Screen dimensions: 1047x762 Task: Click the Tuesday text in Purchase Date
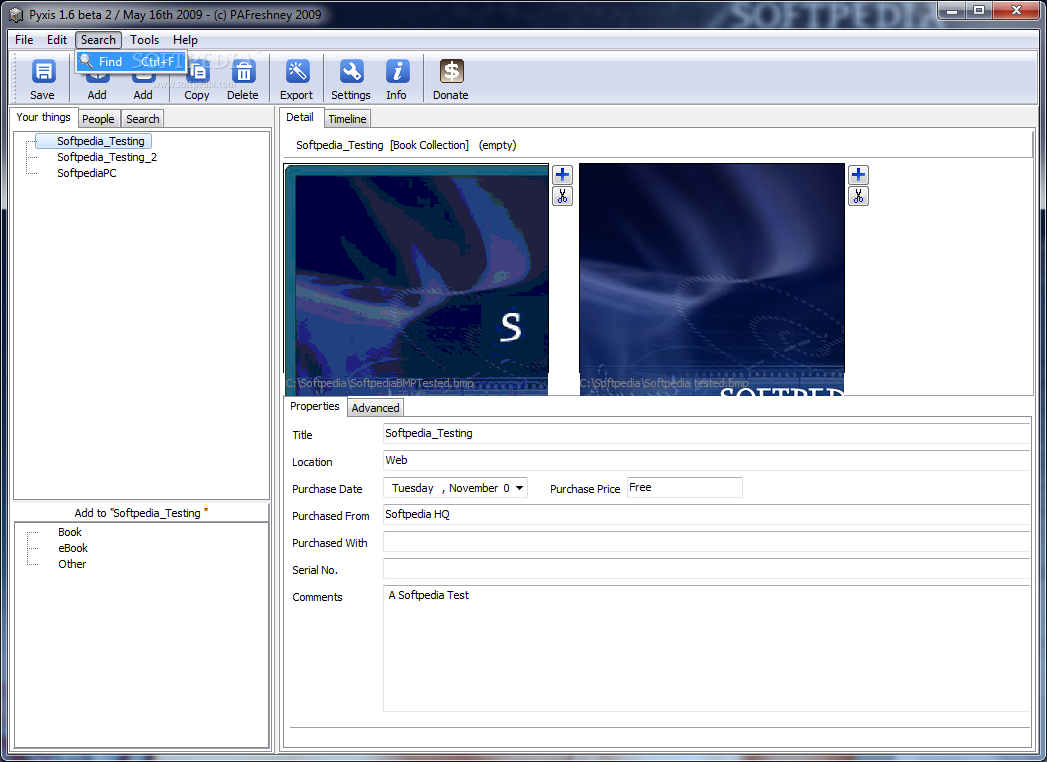click(413, 488)
